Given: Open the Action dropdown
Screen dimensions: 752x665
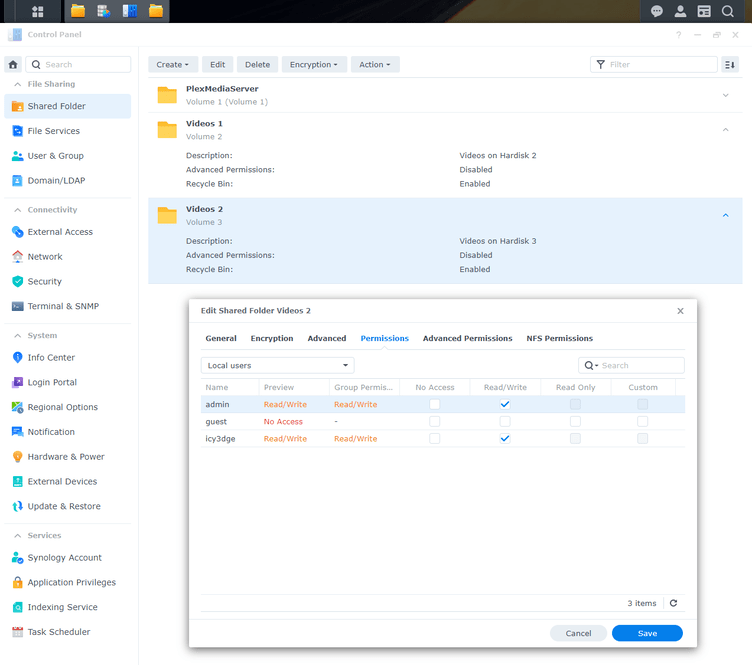Looking at the screenshot, I should [x=375, y=64].
